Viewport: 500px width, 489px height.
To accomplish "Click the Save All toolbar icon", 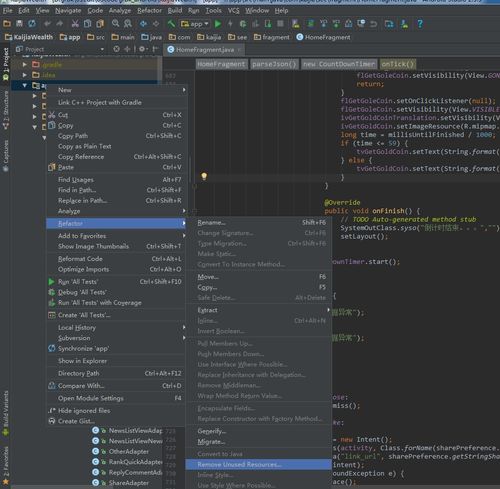I will [x=19, y=24].
